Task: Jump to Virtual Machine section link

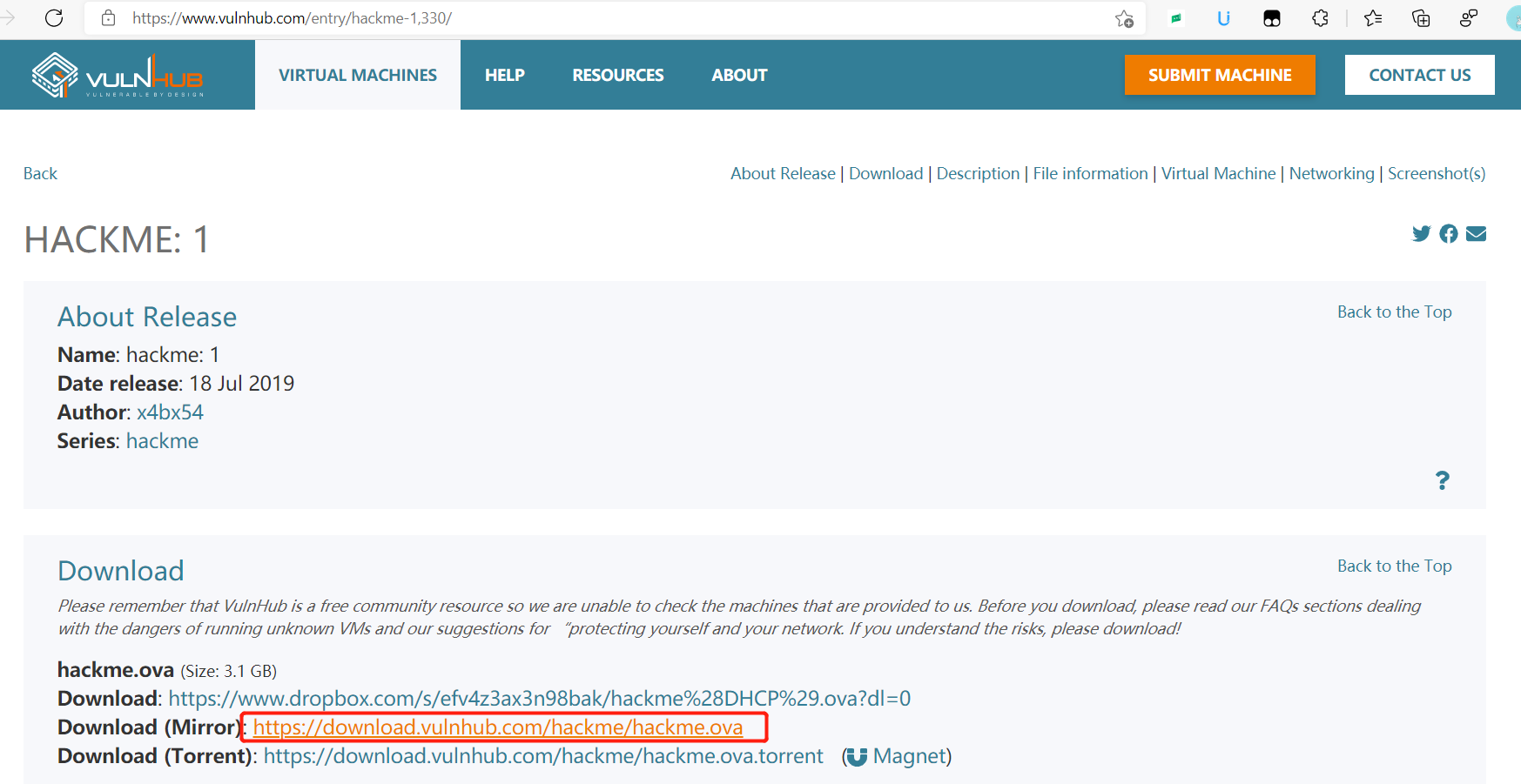Action: (1218, 173)
